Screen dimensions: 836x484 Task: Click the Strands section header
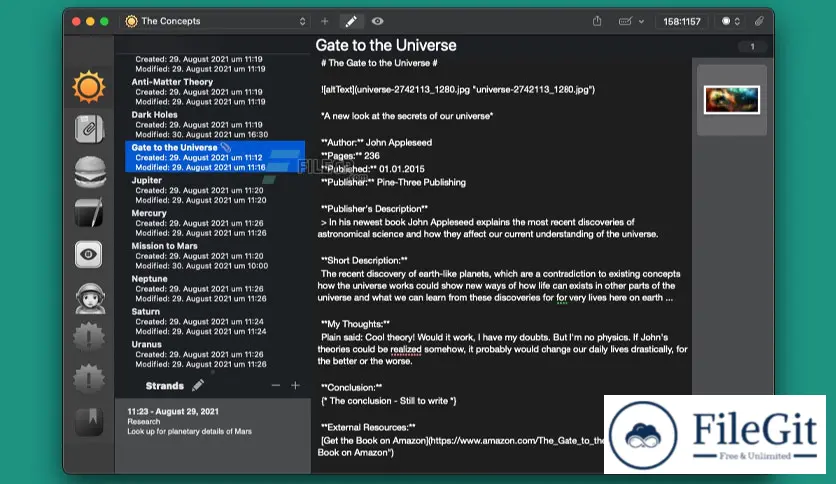point(165,385)
